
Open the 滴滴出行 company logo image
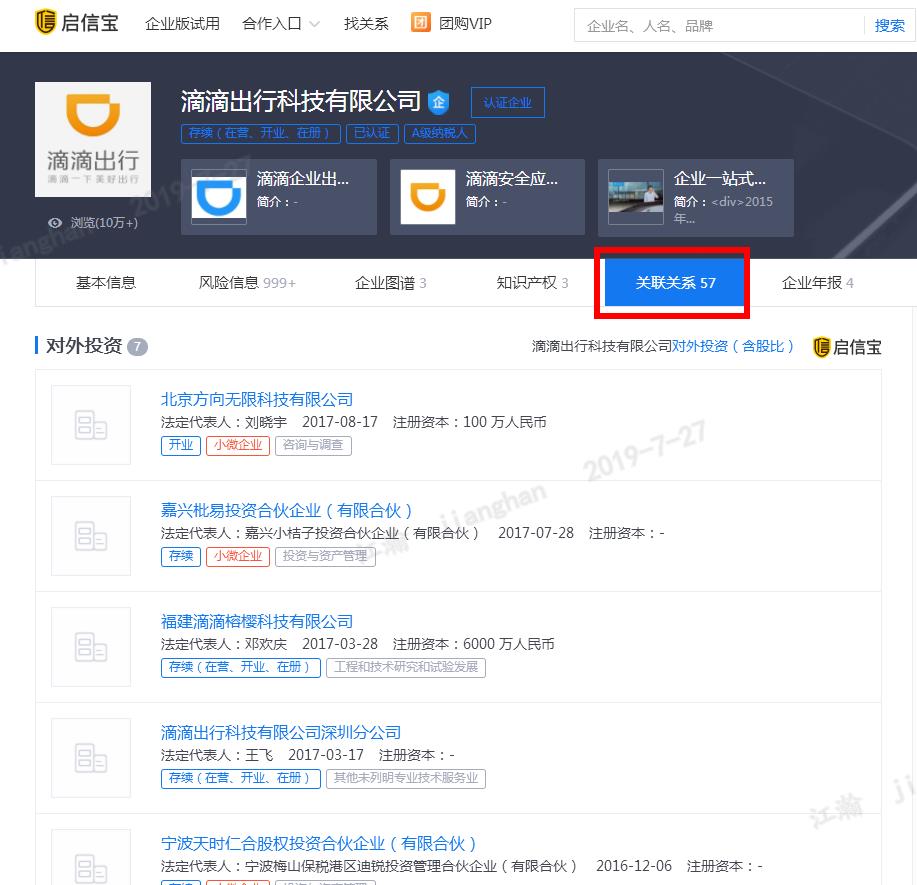coord(93,140)
